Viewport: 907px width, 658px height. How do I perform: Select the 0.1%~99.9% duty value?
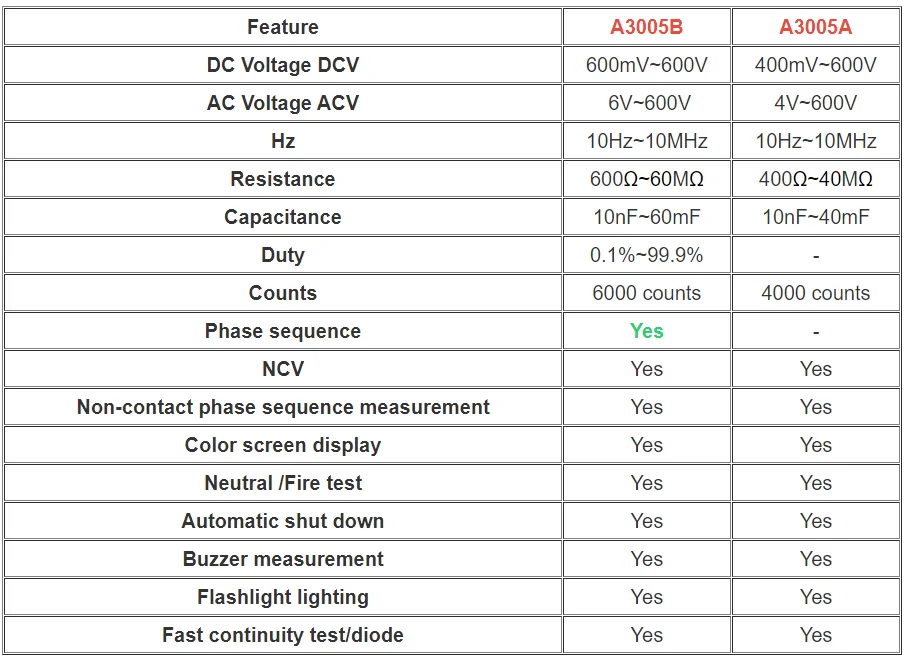(646, 255)
